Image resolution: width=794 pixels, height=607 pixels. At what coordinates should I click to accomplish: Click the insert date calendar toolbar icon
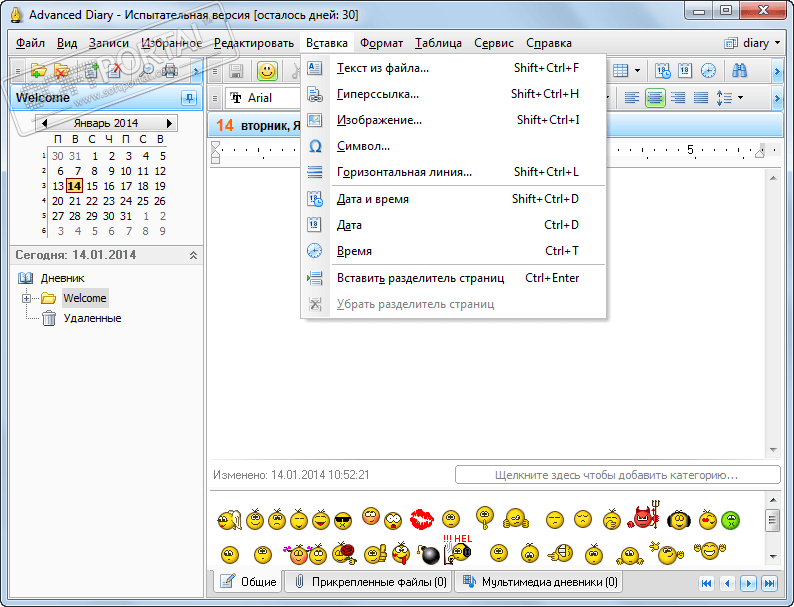pos(685,71)
